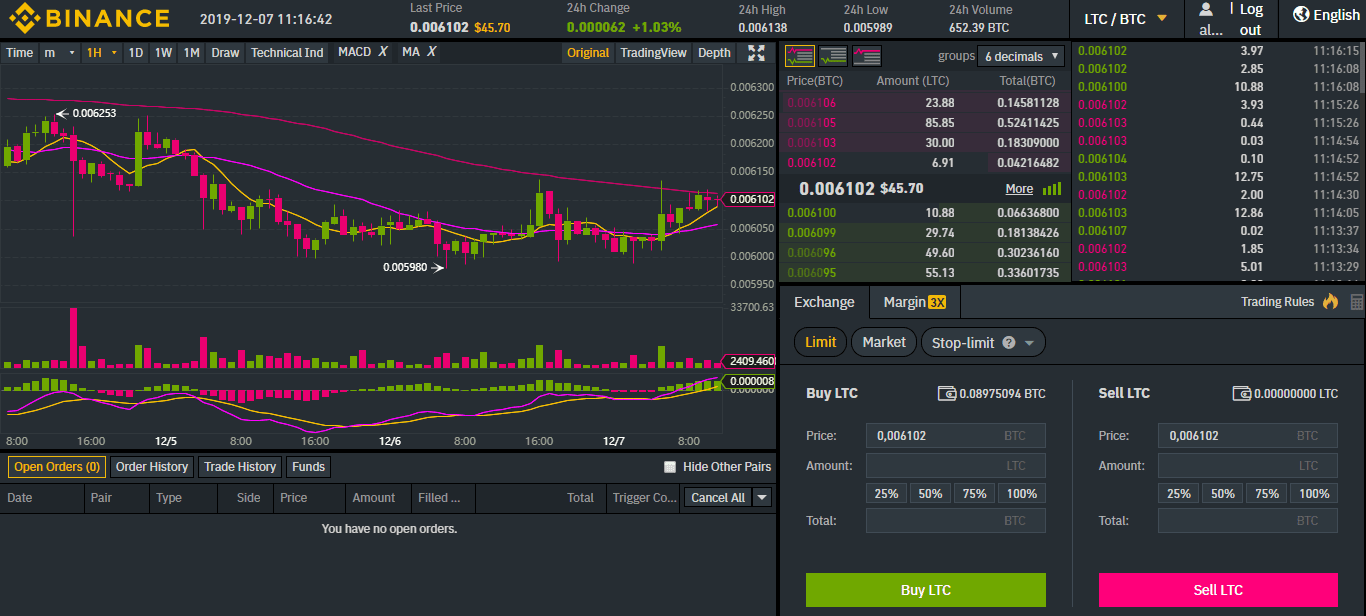This screenshot has height=616, width=1366.
Task: Click the green Buy LTC button
Action: click(x=926, y=590)
